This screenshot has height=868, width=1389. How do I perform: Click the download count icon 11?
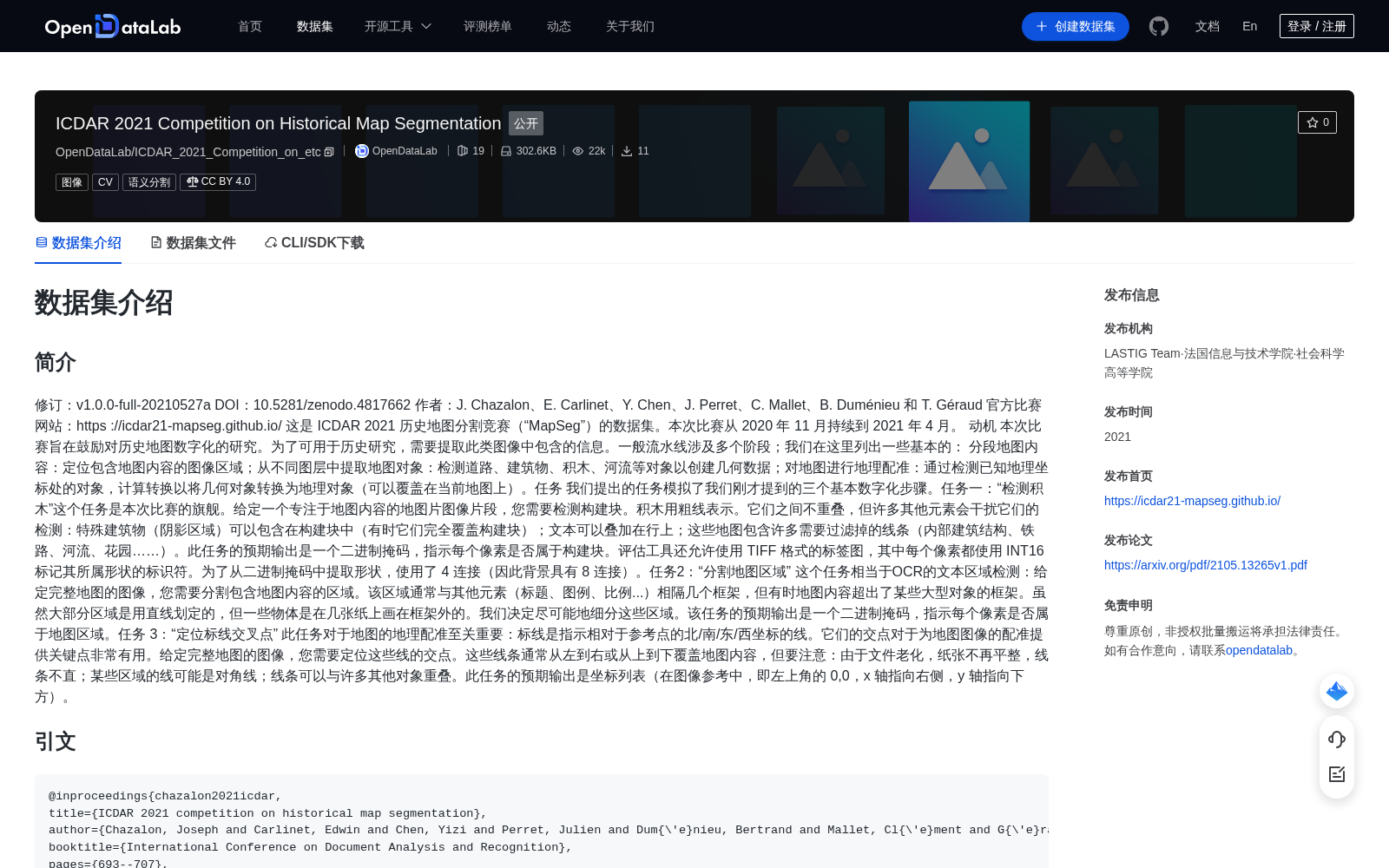coord(627,151)
